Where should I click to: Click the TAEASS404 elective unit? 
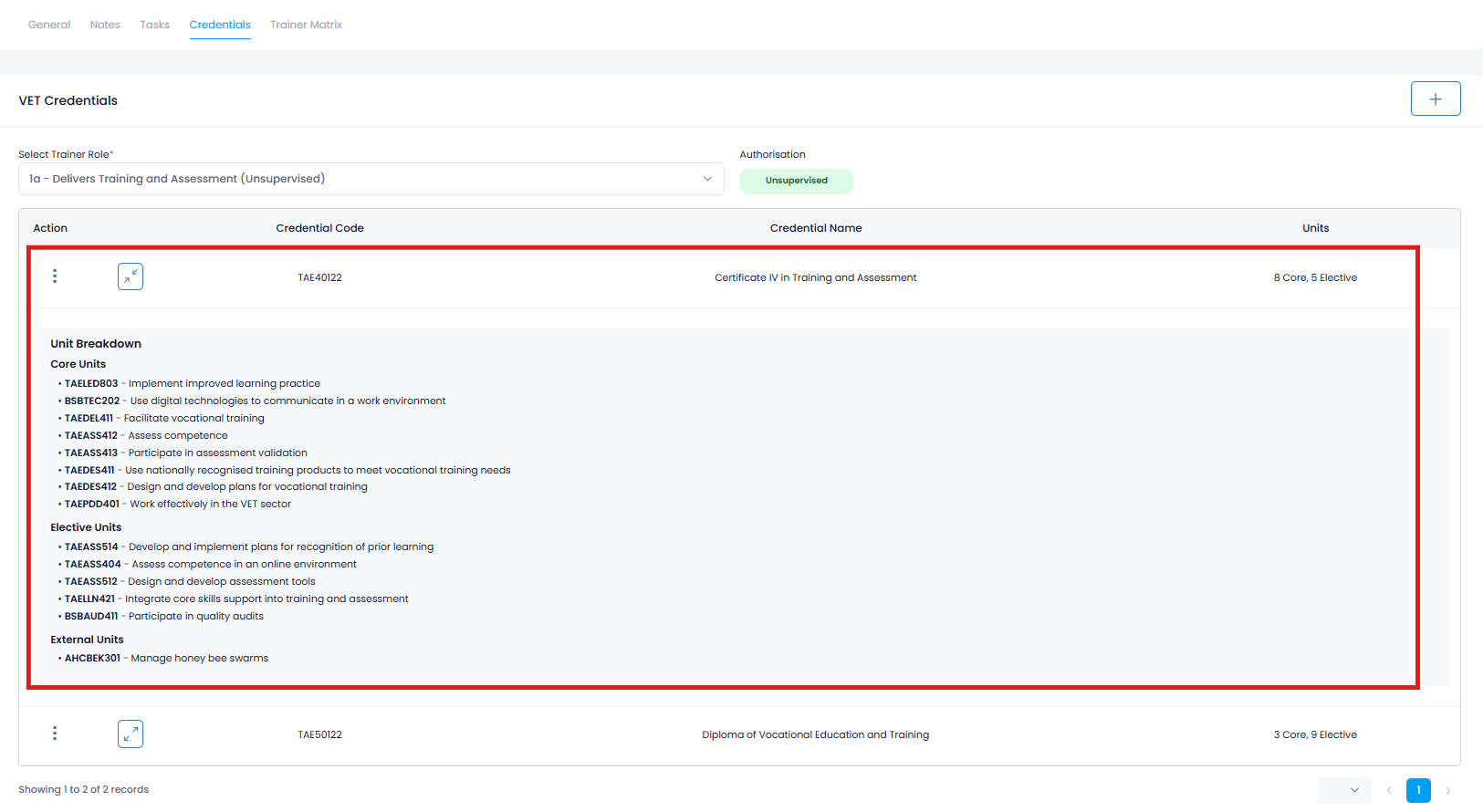[x=211, y=564]
